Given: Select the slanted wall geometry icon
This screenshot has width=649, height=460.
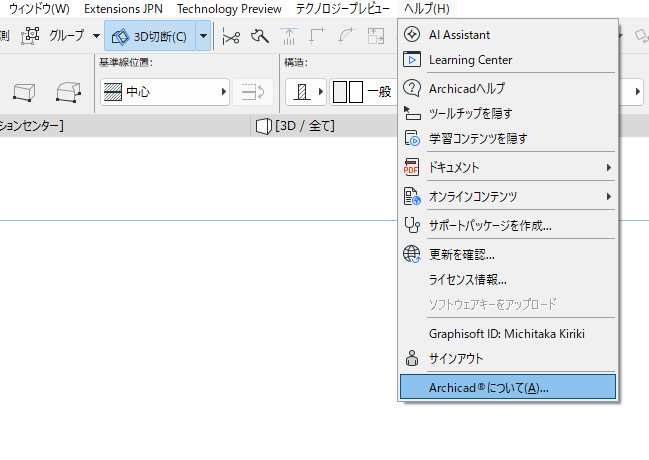Looking at the screenshot, I should pos(68,92).
